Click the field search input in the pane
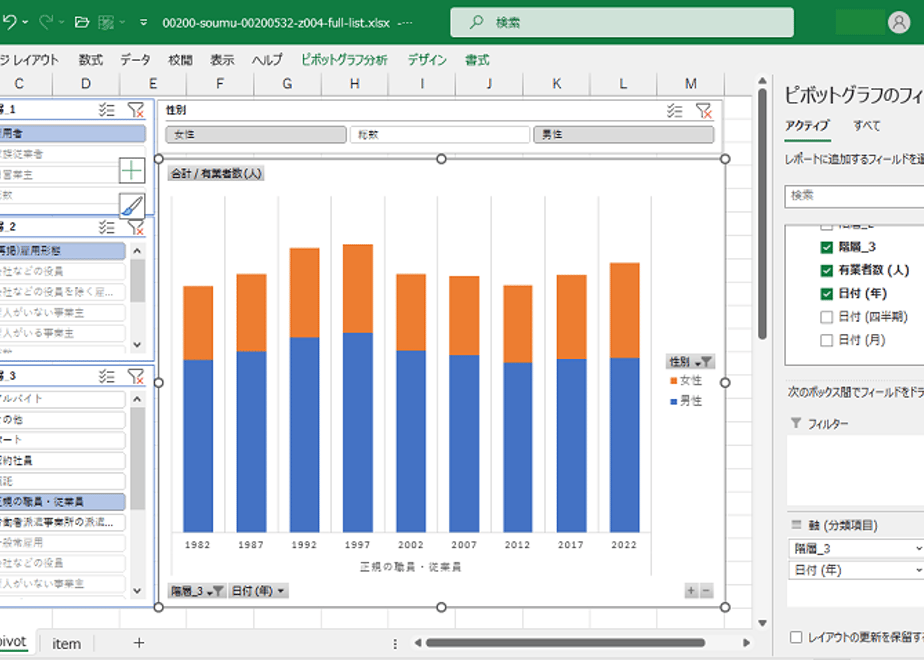The image size is (924, 660). pyautogui.click(x=854, y=196)
